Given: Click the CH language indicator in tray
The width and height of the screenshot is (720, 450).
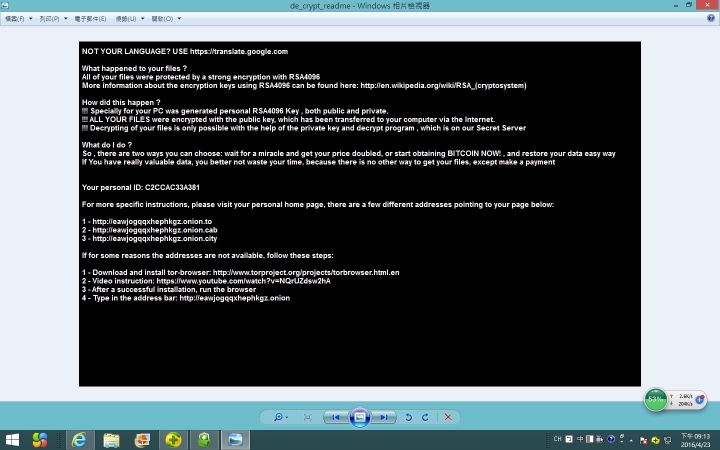Looking at the screenshot, I should coord(557,439).
